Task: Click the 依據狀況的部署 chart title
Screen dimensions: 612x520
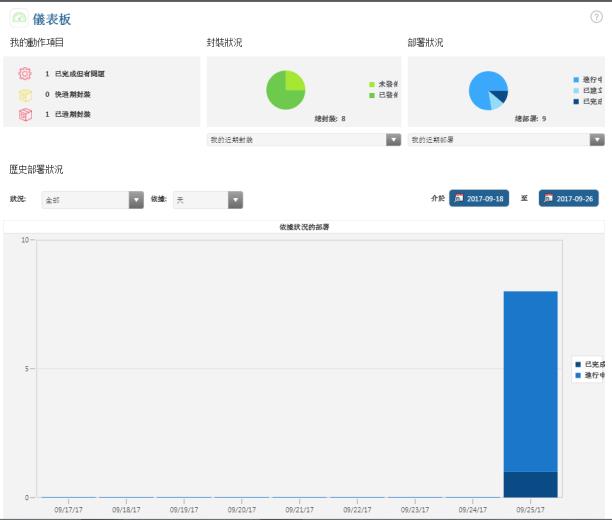Action: (304, 227)
